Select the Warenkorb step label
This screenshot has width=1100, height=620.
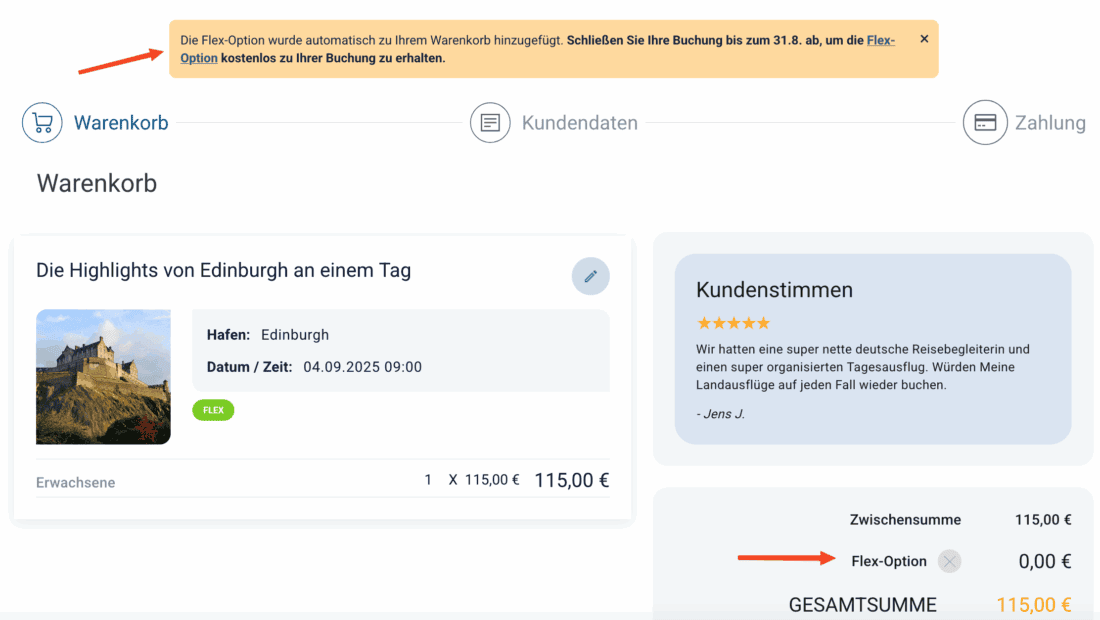coord(121,123)
